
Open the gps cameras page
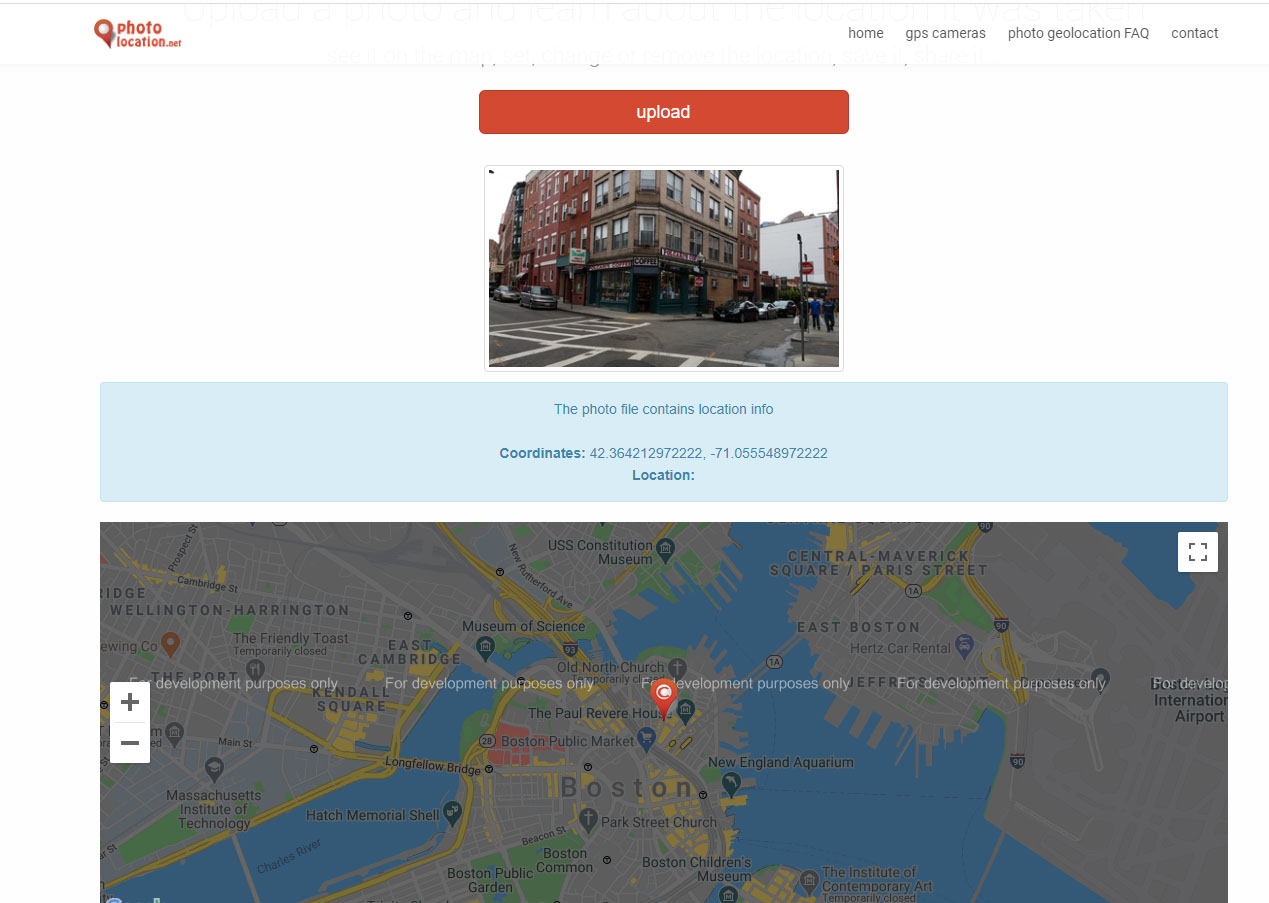tap(946, 33)
